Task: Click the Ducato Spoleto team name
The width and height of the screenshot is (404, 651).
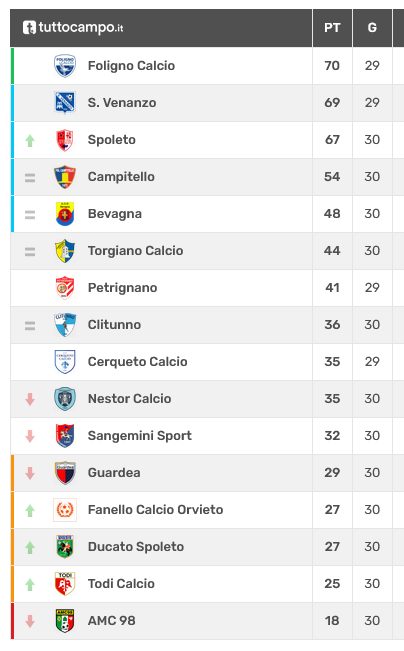Action: [136, 546]
